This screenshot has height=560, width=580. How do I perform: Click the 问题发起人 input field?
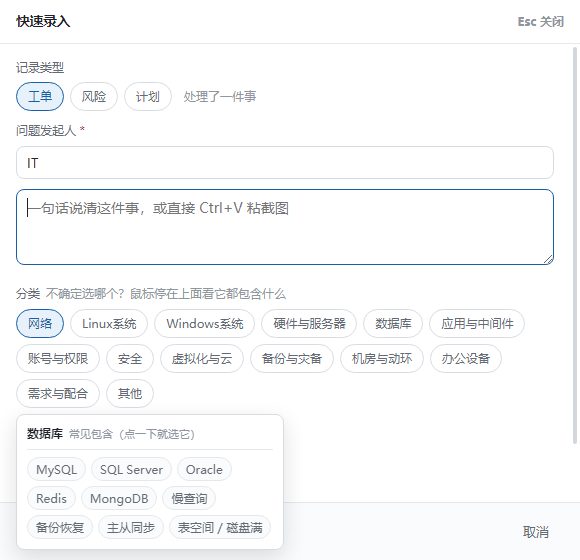285,163
